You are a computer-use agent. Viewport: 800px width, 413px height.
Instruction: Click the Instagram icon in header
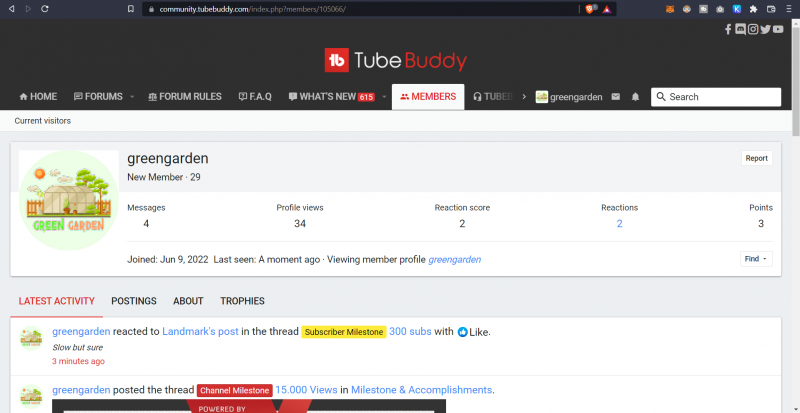click(753, 29)
